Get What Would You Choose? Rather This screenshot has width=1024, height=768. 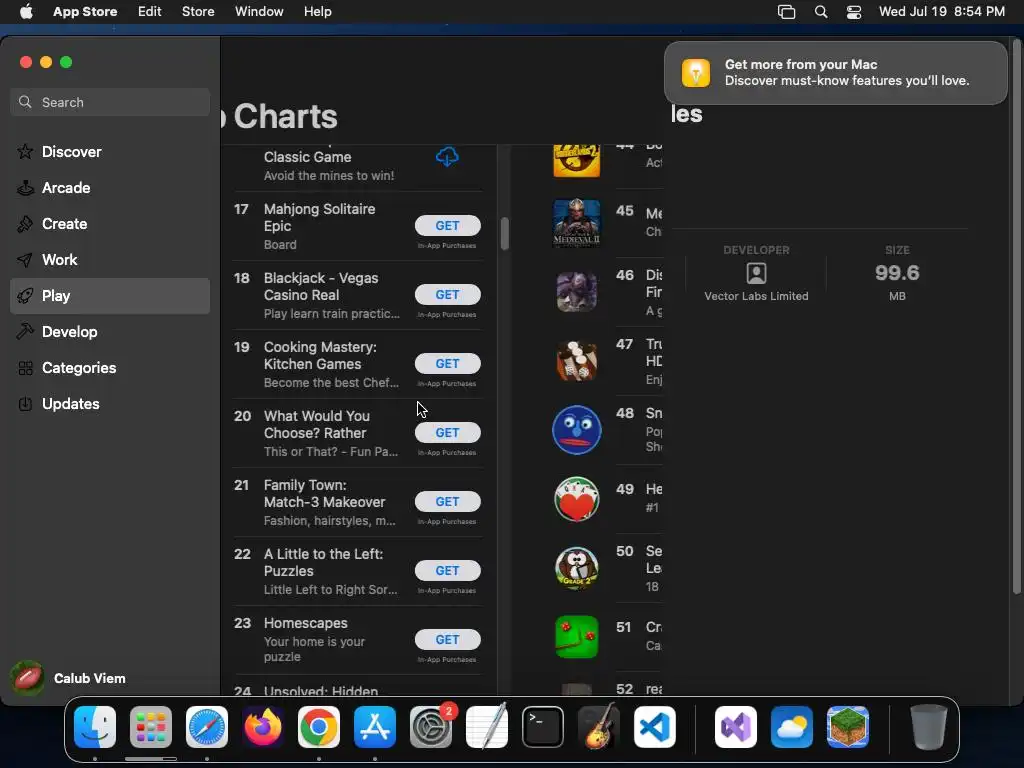(x=447, y=432)
